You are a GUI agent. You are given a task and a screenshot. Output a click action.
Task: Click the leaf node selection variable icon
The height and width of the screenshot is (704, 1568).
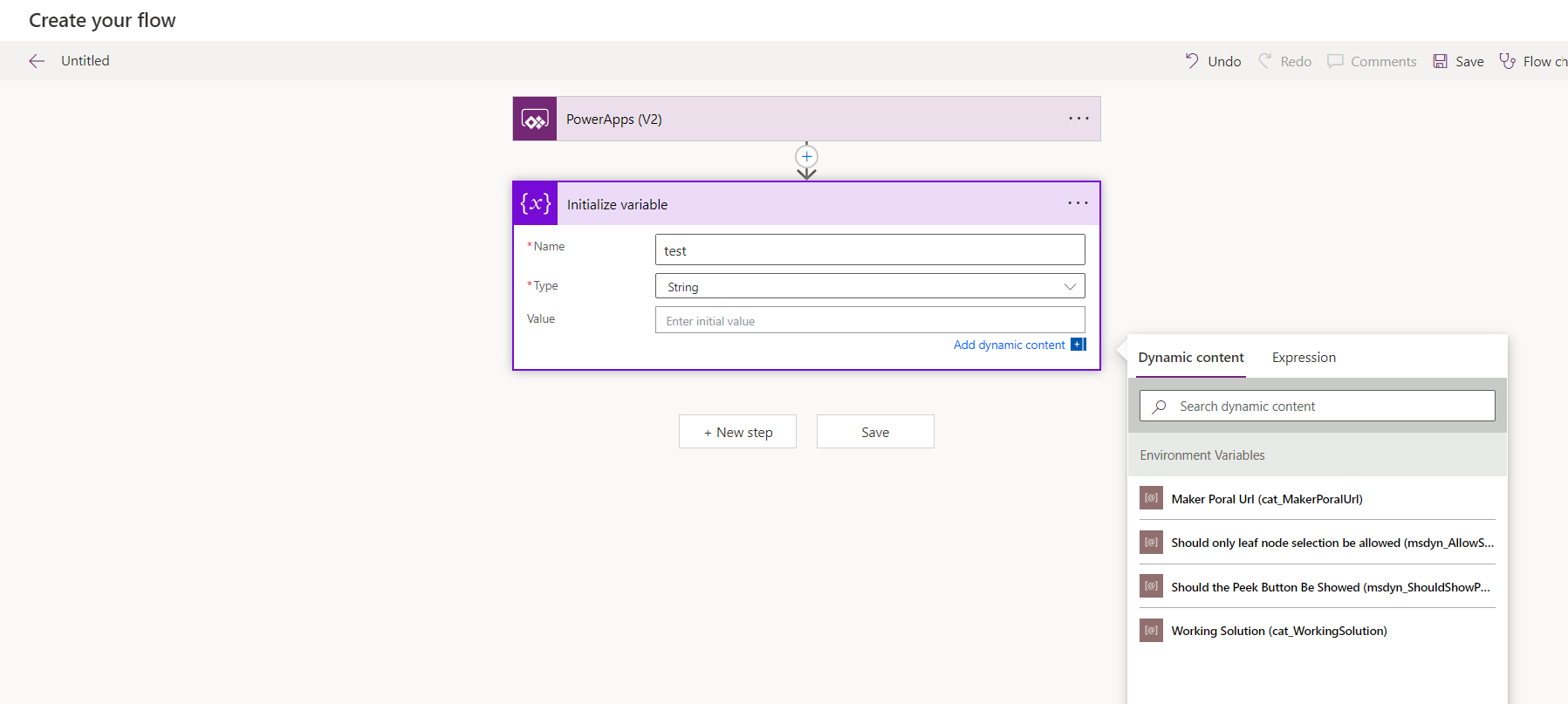tap(1152, 543)
